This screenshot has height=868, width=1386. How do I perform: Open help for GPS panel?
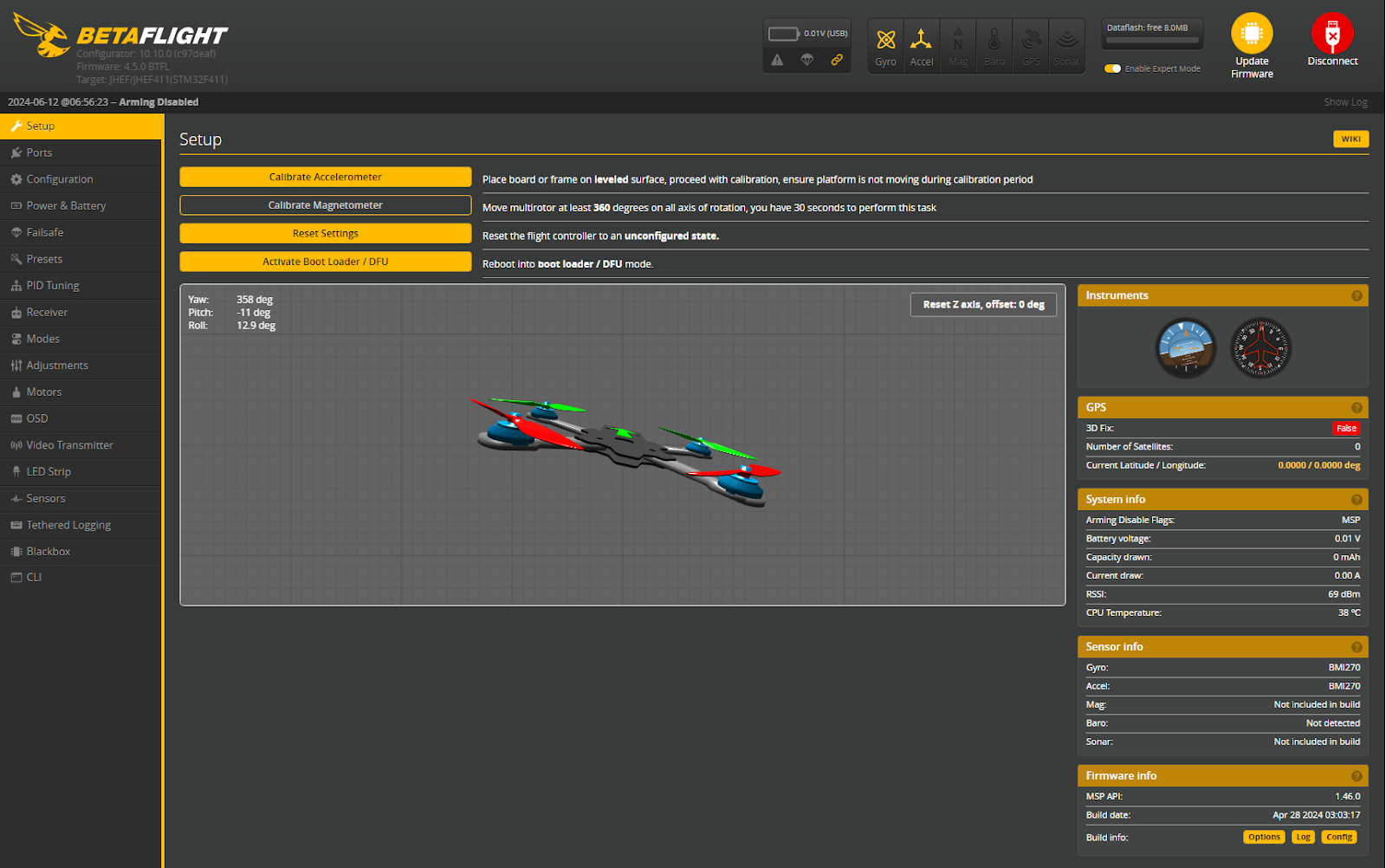click(x=1357, y=408)
